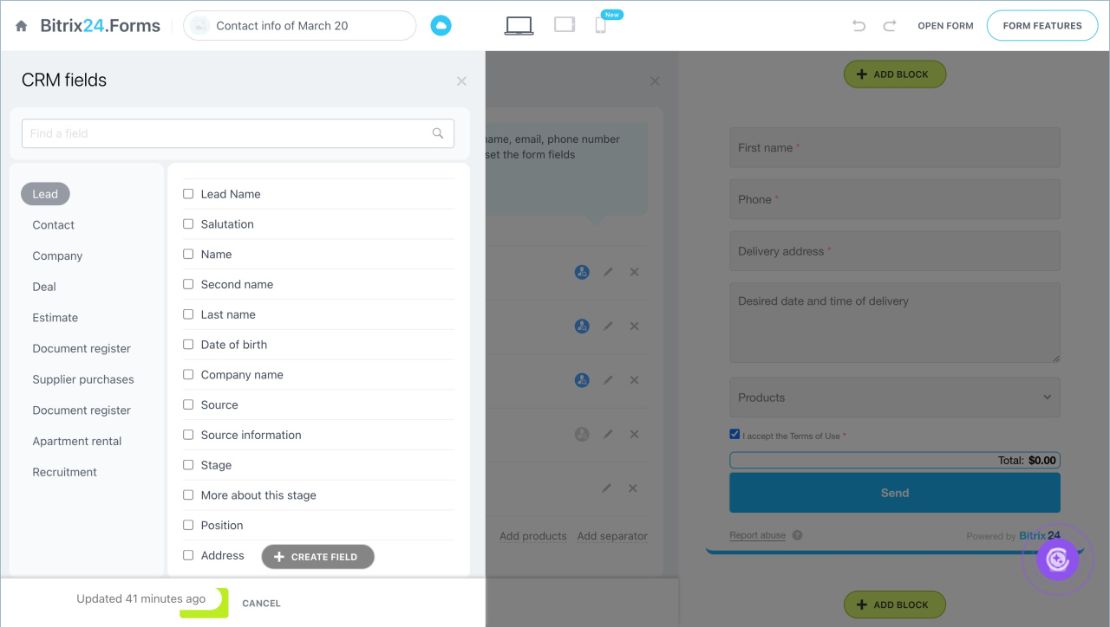Click the blue Send button

[x=895, y=493]
